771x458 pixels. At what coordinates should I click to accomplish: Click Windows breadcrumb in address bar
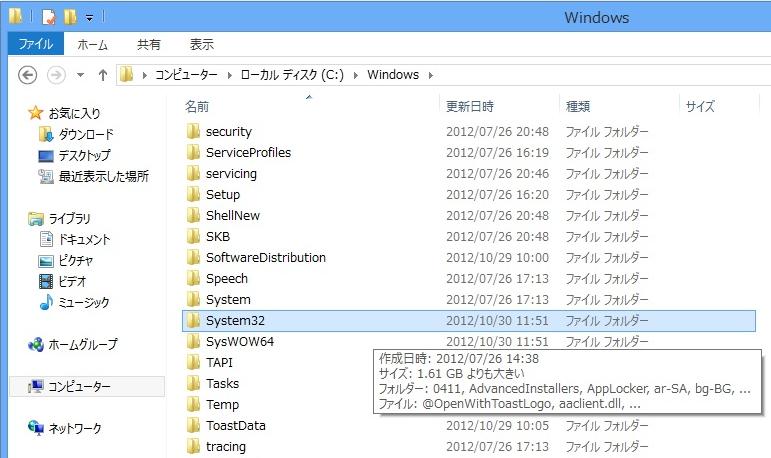[393, 75]
